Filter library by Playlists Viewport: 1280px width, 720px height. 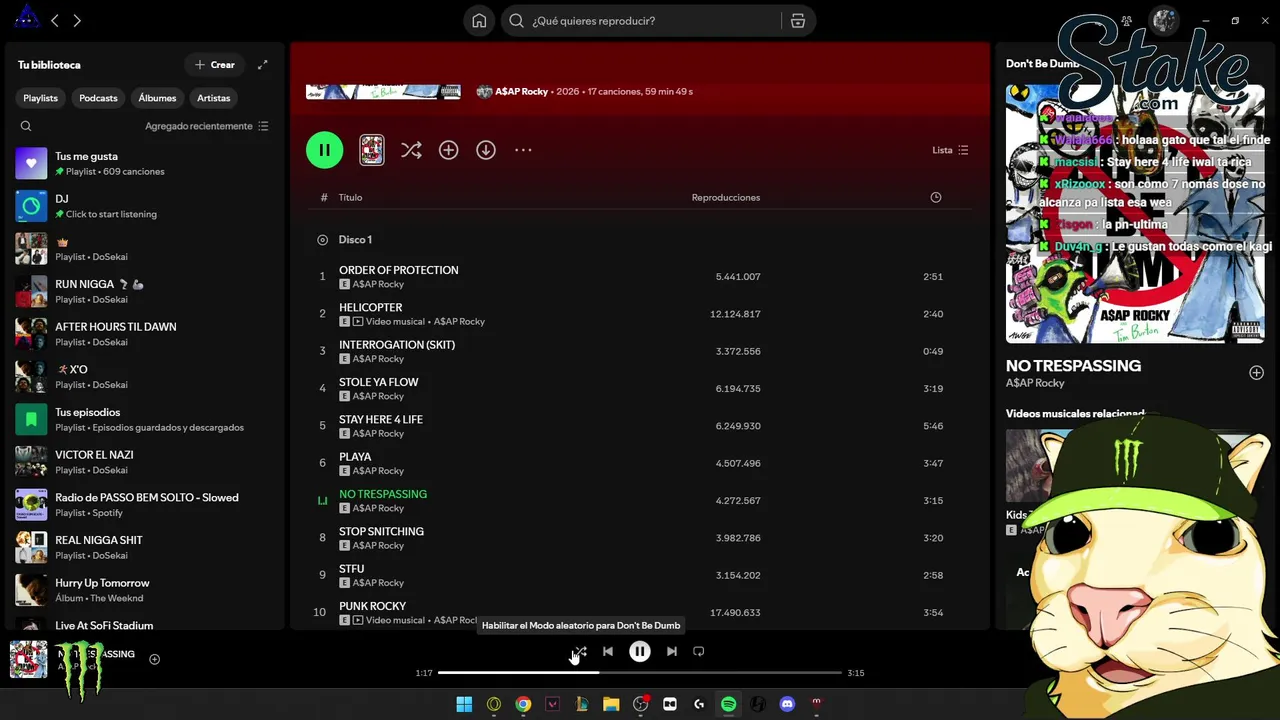click(x=41, y=98)
